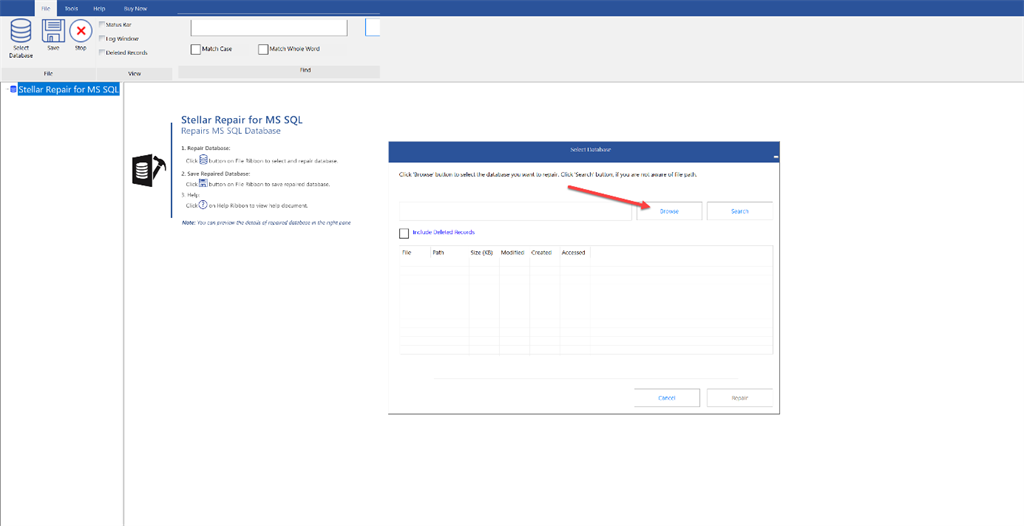Open the Tools ribbon tab
This screenshot has height=526, width=1024.
[x=71, y=8]
